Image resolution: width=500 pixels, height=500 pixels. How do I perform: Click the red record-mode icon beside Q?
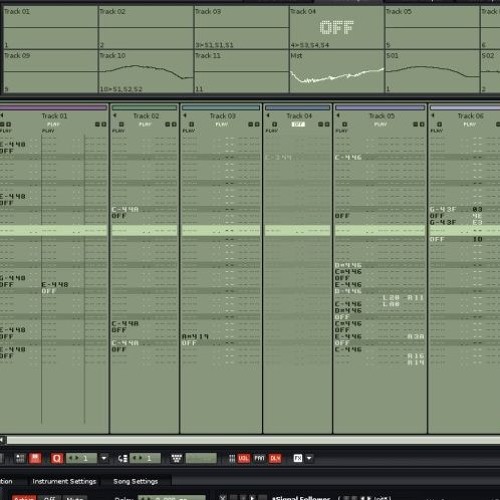click(35, 458)
